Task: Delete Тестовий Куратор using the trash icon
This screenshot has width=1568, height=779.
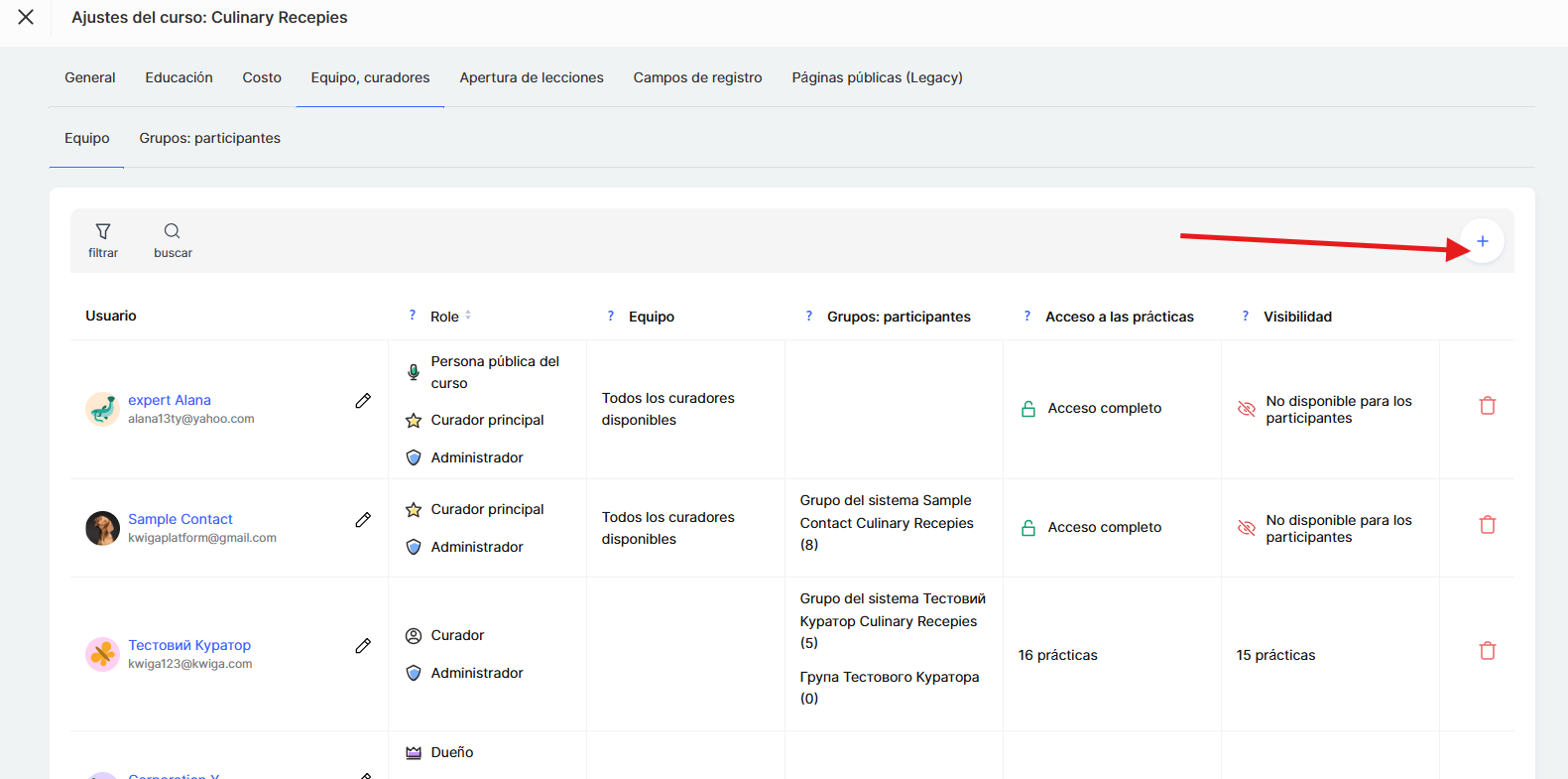Action: point(1487,651)
